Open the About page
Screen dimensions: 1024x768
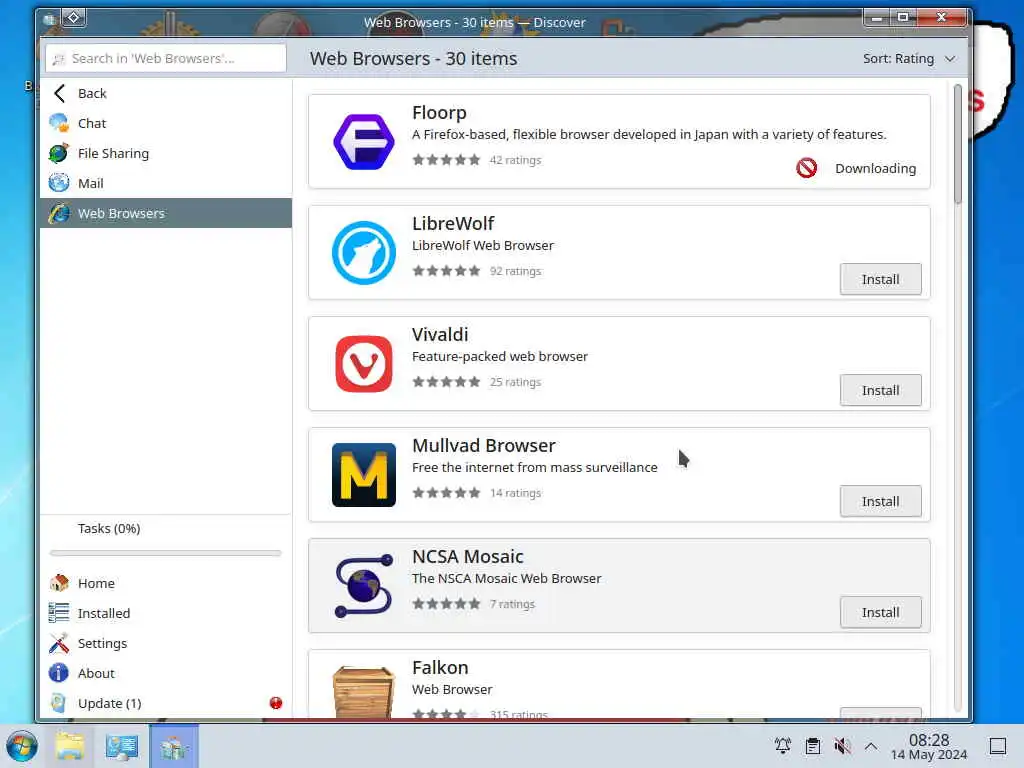[x=166, y=673]
